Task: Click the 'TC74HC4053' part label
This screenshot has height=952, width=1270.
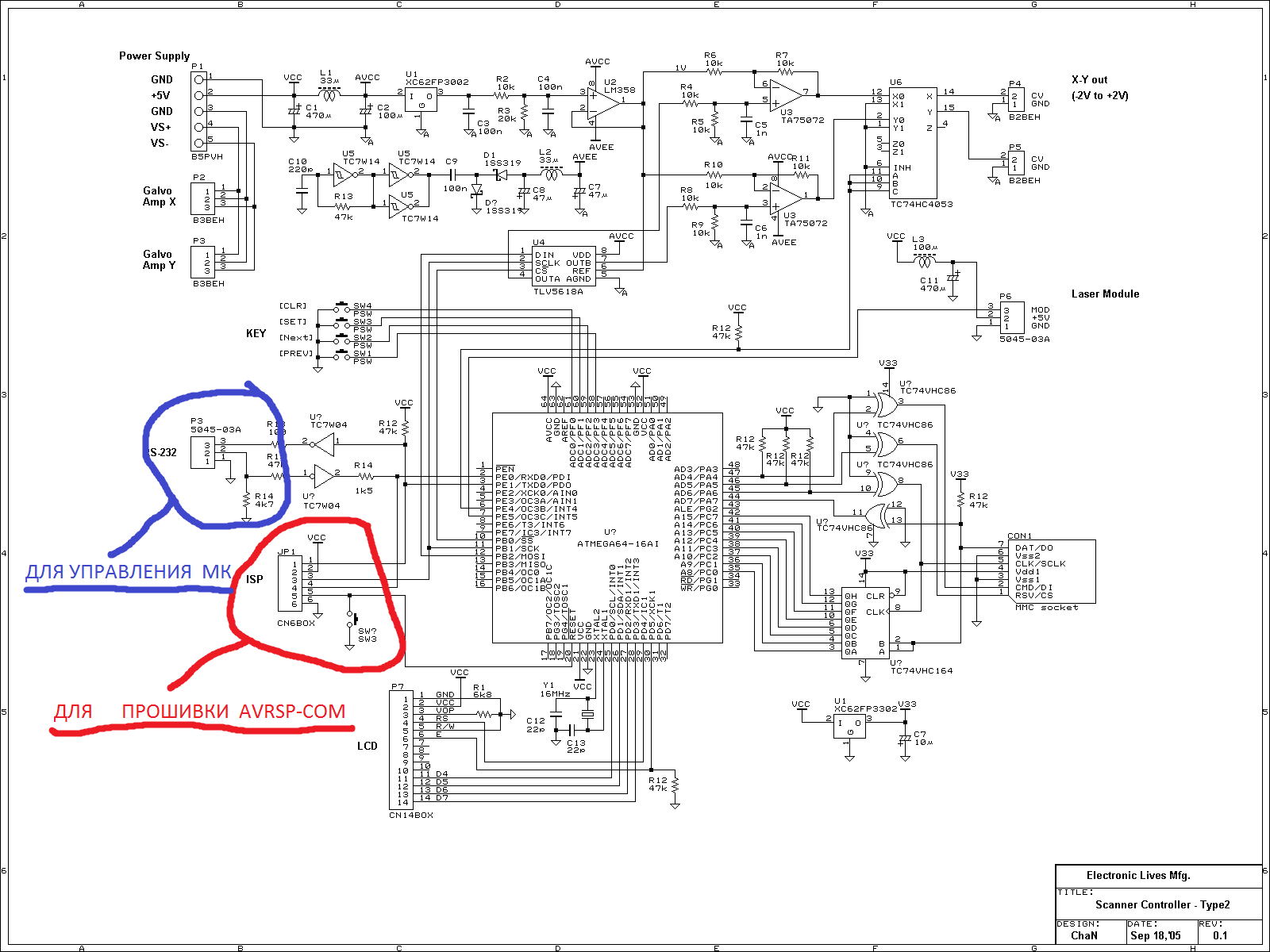Action: pos(922,204)
